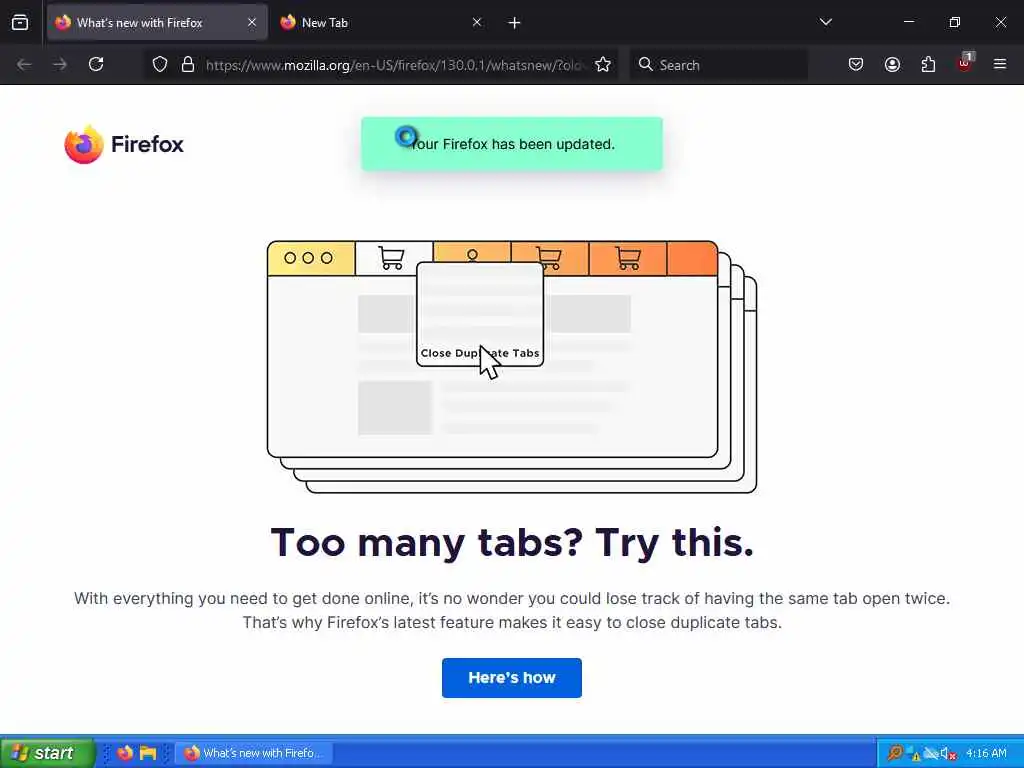Go back one page
The width and height of the screenshot is (1024, 768).
pyautogui.click(x=24, y=65)
